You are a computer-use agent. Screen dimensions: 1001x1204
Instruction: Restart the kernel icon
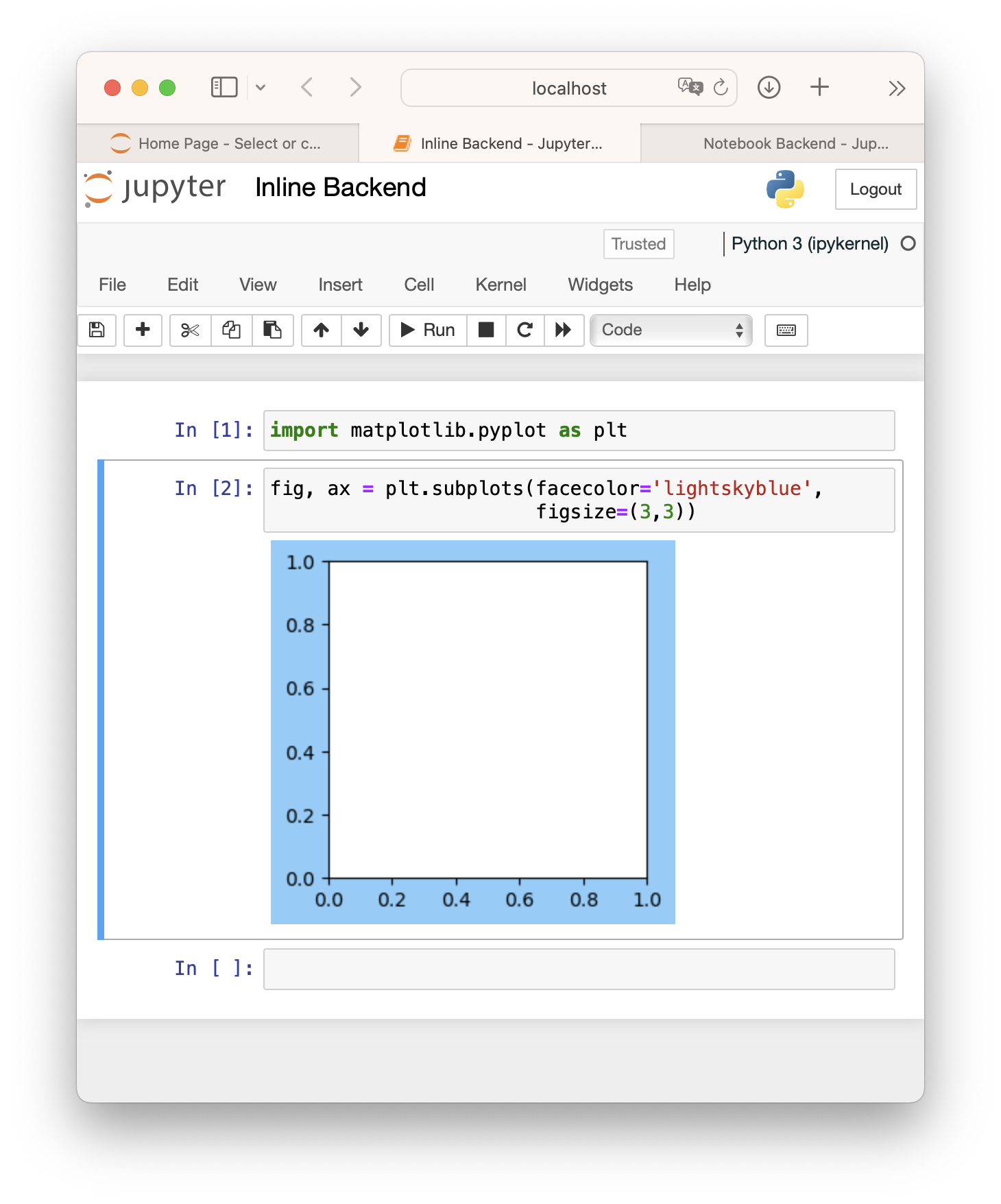524,330
